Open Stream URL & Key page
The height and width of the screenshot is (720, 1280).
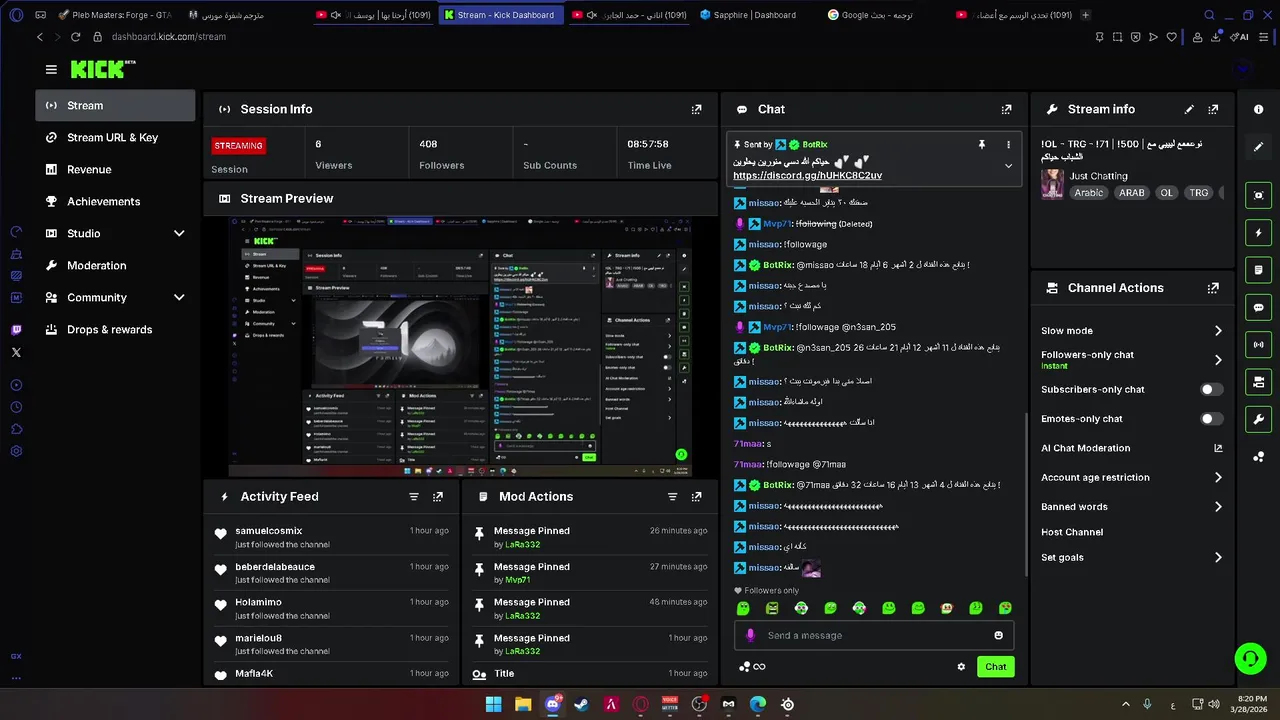[x=115, y=137]
